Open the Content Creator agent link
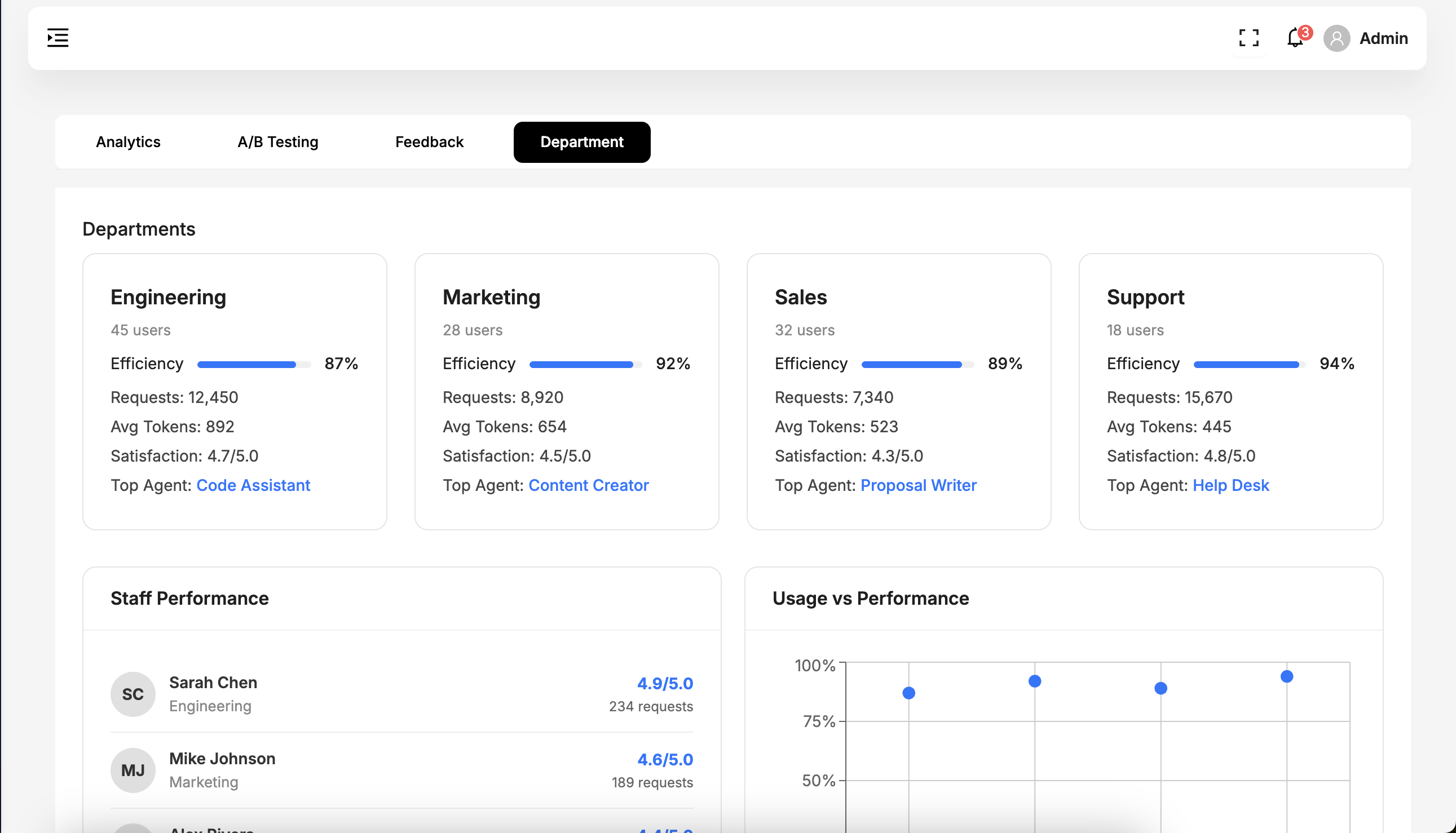 pyautogui.click(x=588, y=485)
